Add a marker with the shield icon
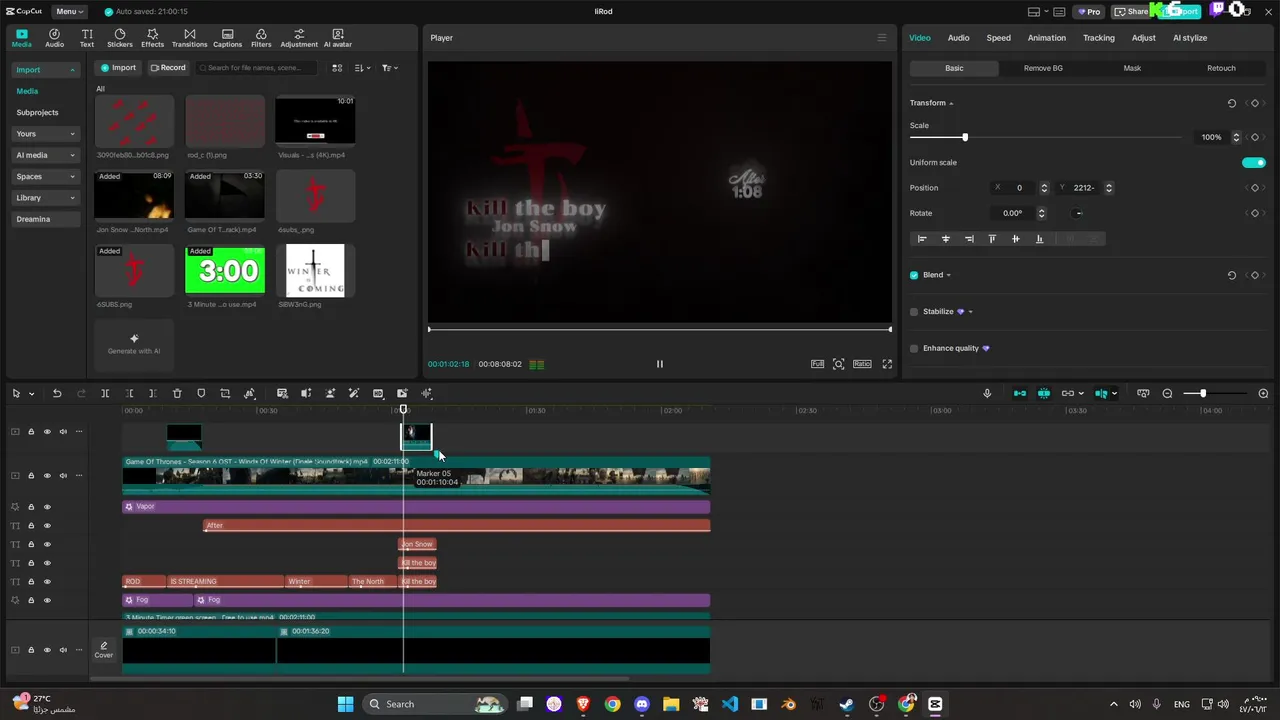Image resolution: width=1280 pixels, height=720 pixels. pos(201,394)
